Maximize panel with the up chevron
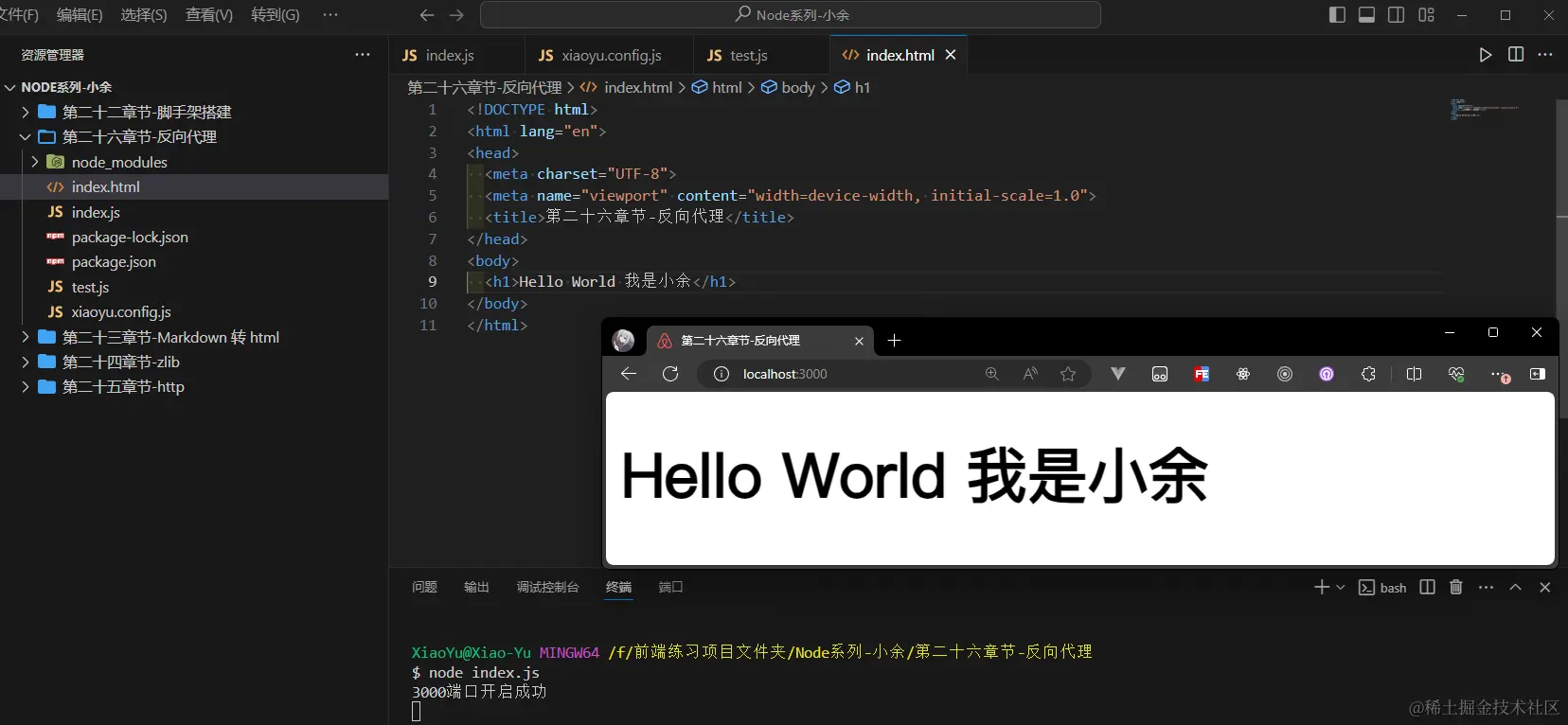The image size is (1568, 725). pyautogui.click(x=1515, y=588)
